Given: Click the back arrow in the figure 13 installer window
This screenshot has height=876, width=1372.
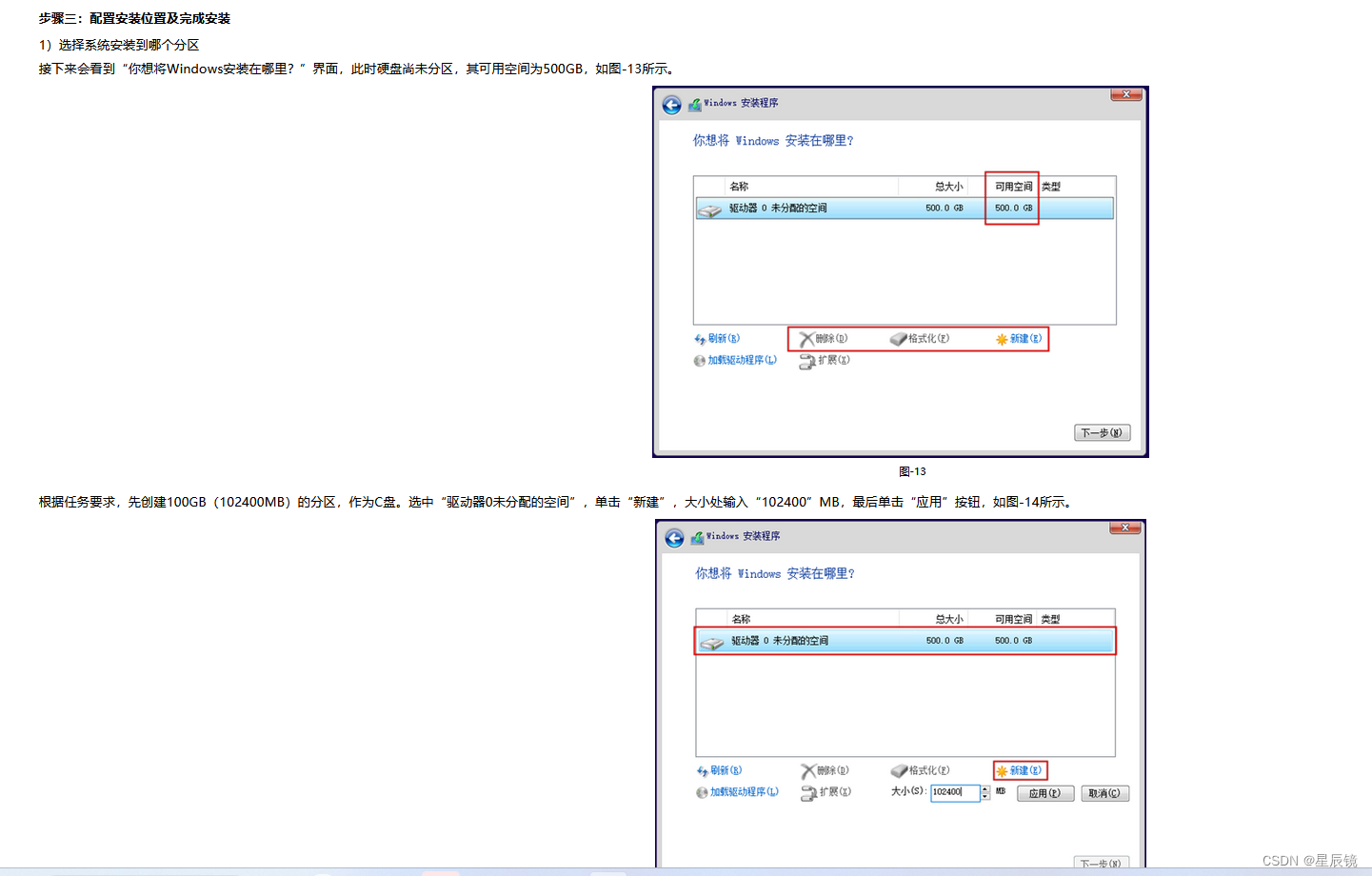Looking at the screenshot, I should pos(672,105).
